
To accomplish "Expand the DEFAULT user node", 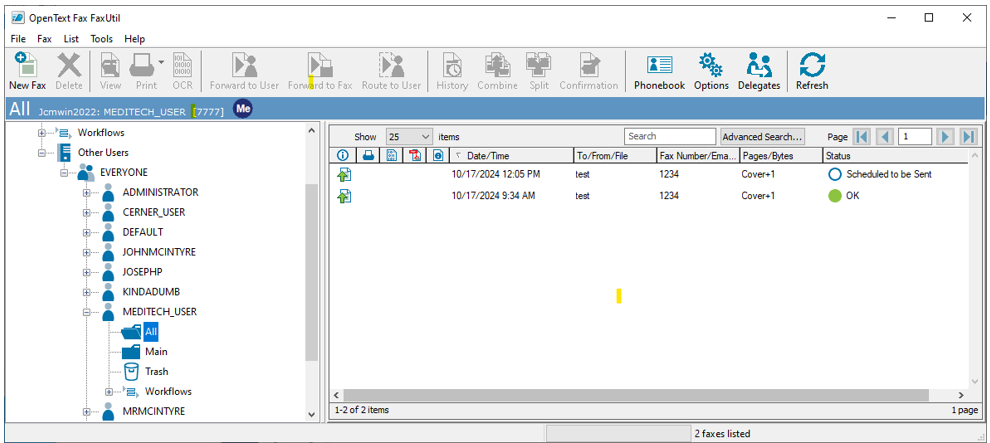I will point(86,232).
